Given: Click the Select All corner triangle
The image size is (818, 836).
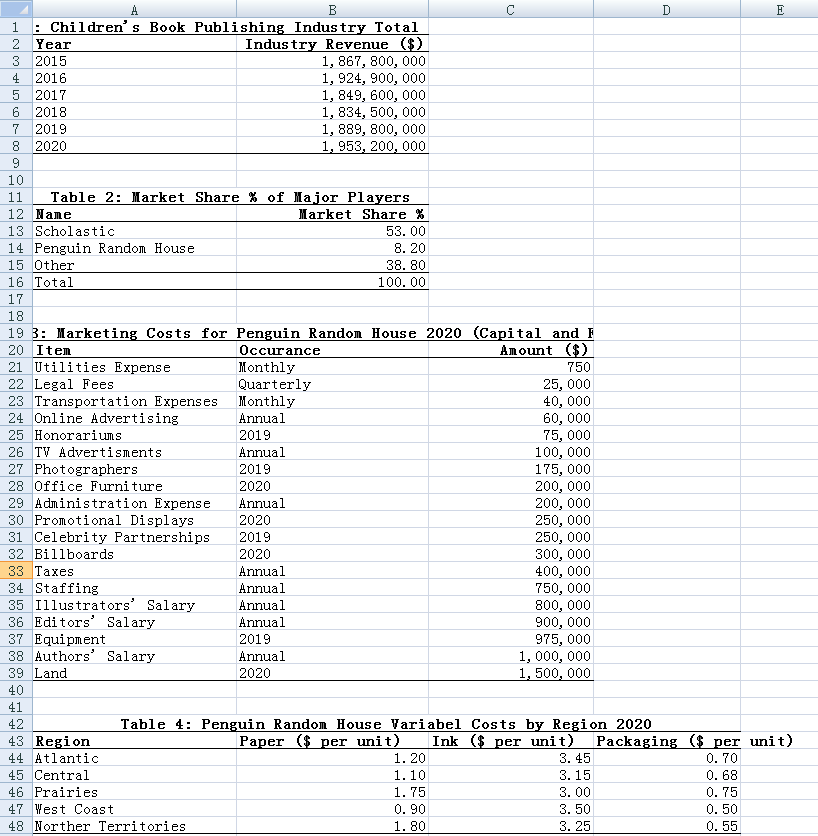Looking at the screenshot, I should (15, 9).
